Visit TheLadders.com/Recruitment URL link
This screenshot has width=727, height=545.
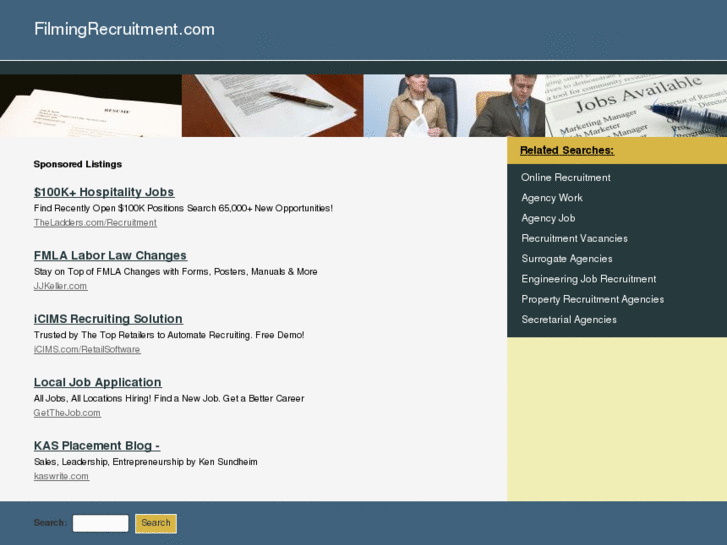coord(95,223)
